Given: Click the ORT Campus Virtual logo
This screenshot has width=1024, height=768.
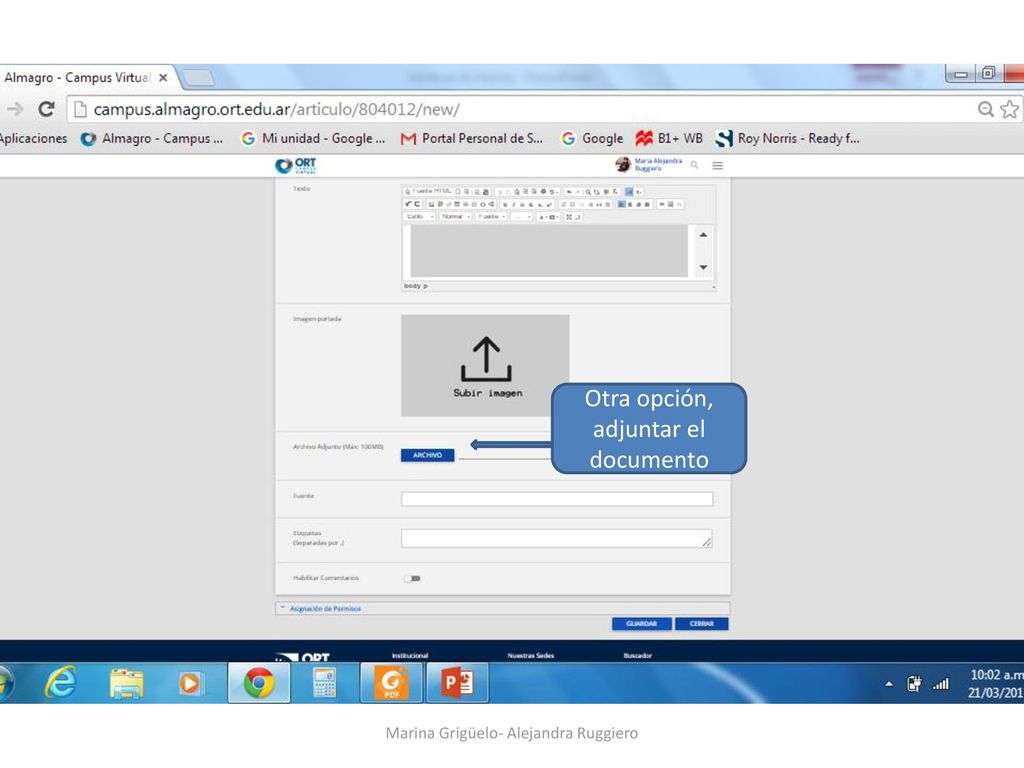Looking at the screenshot, I should (296, 165).
